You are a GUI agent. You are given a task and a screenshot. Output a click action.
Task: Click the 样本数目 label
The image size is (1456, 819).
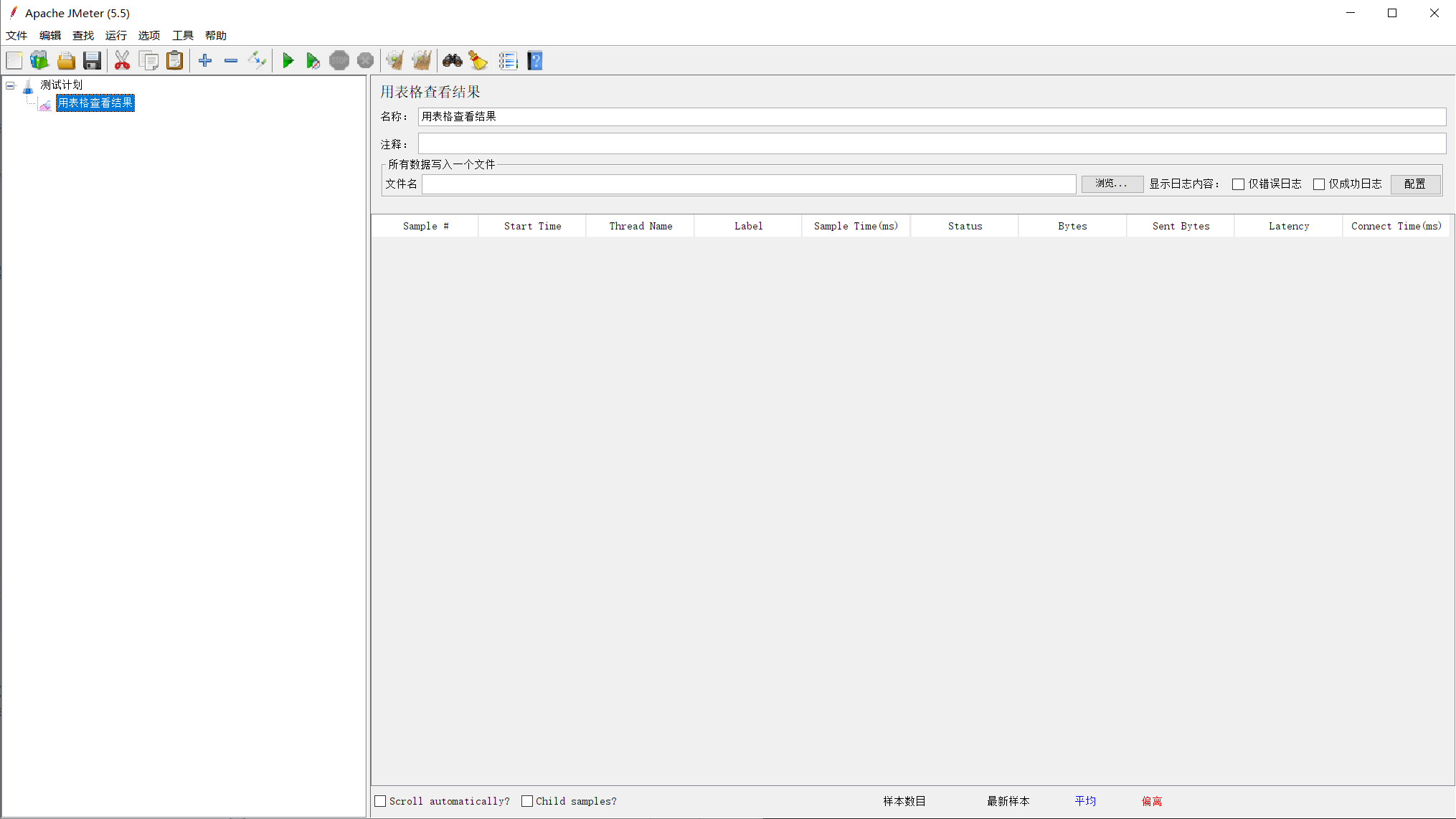[x=904, y=801]
